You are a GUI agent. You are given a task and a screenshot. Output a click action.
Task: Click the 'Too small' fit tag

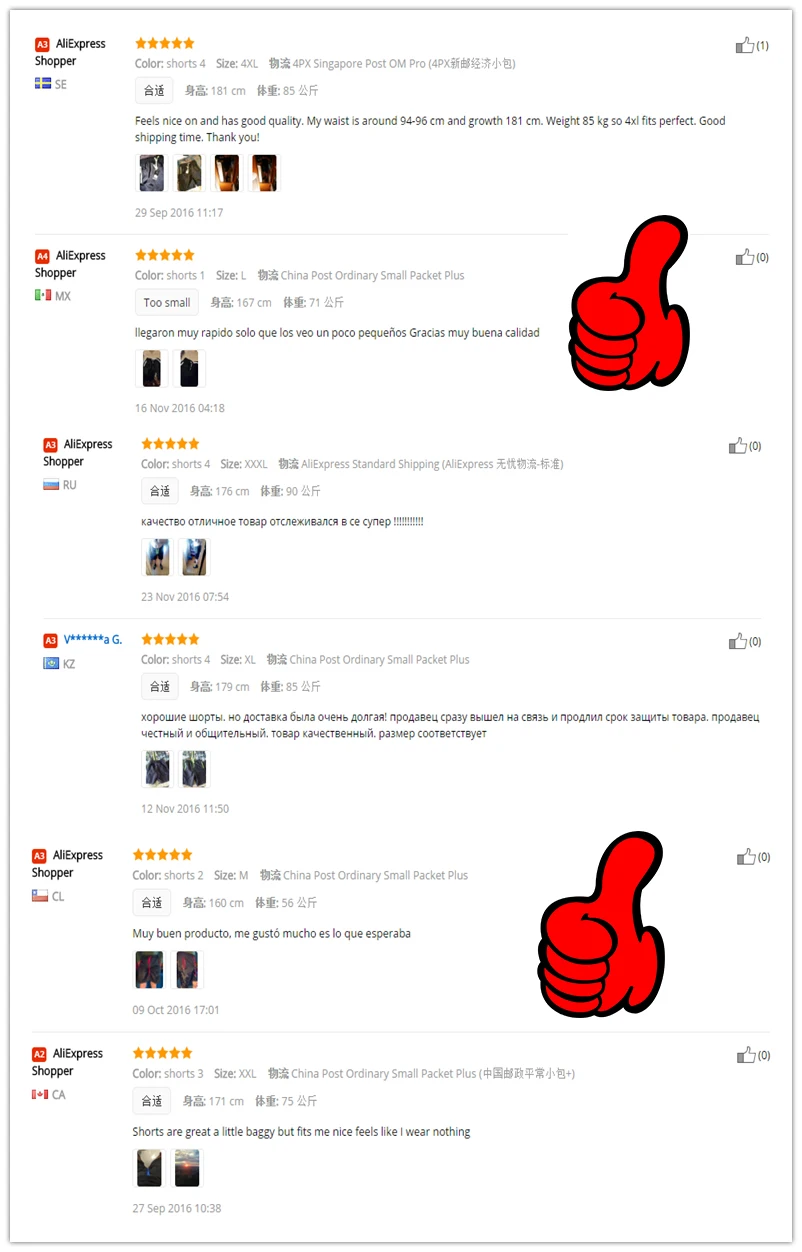tap(167, 303)
